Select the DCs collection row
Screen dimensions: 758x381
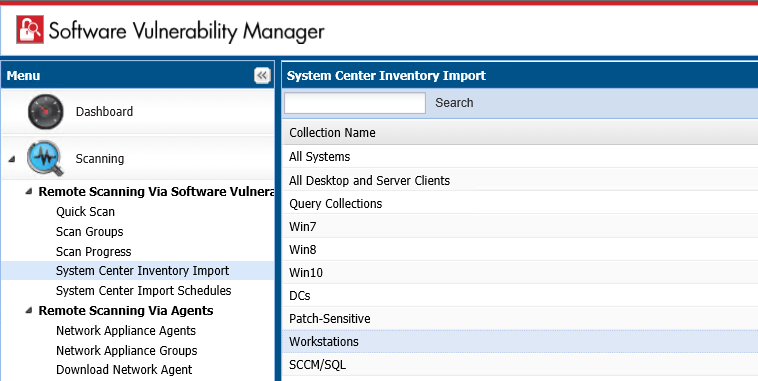coord(520,295)
